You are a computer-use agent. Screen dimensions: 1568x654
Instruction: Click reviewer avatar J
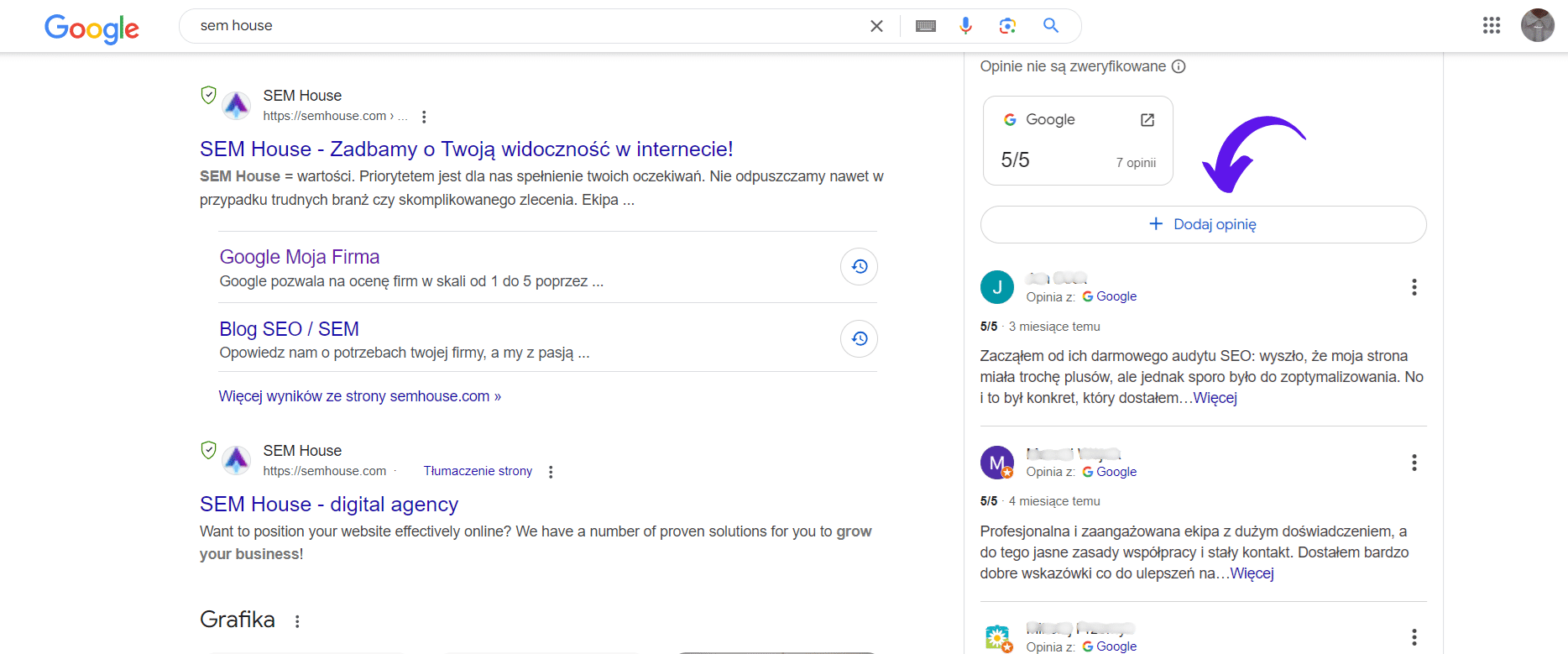[997, 287]
